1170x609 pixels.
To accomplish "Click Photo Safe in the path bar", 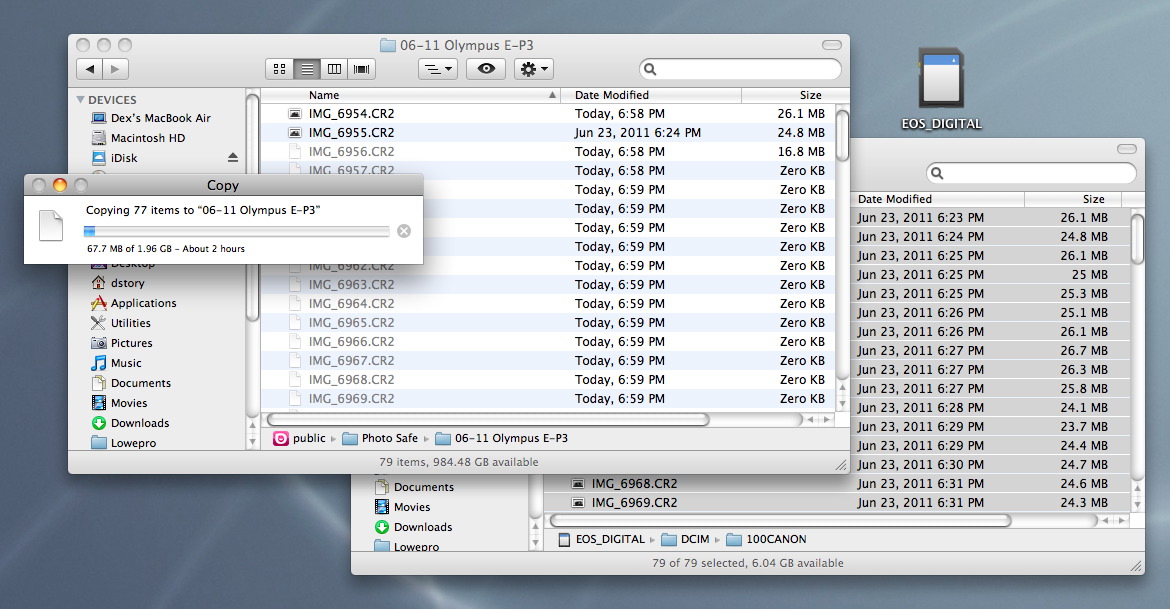I will (x=389, y=438).
